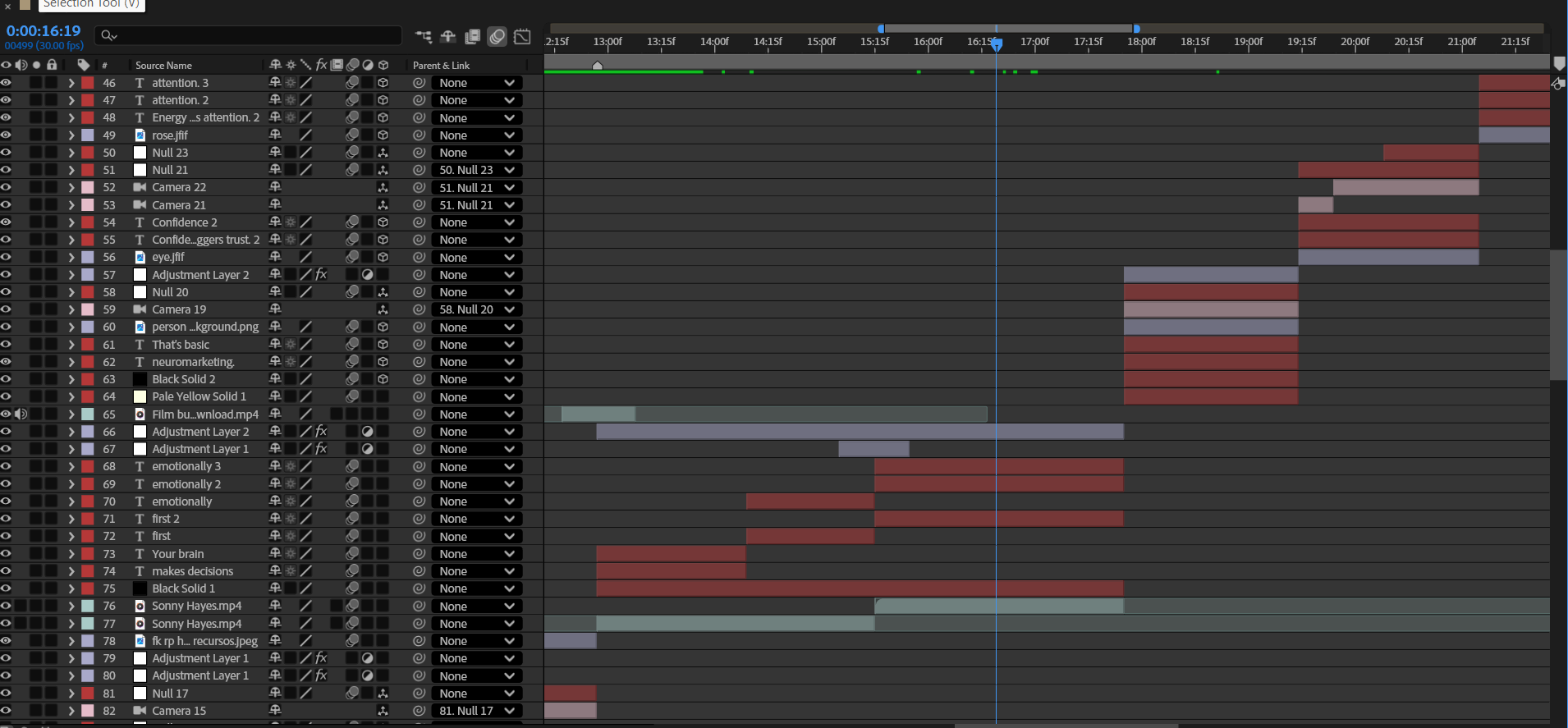
Task: Click the current timecode 0:00:16:19
Action: pyautogui.click(x=44, y=31)
